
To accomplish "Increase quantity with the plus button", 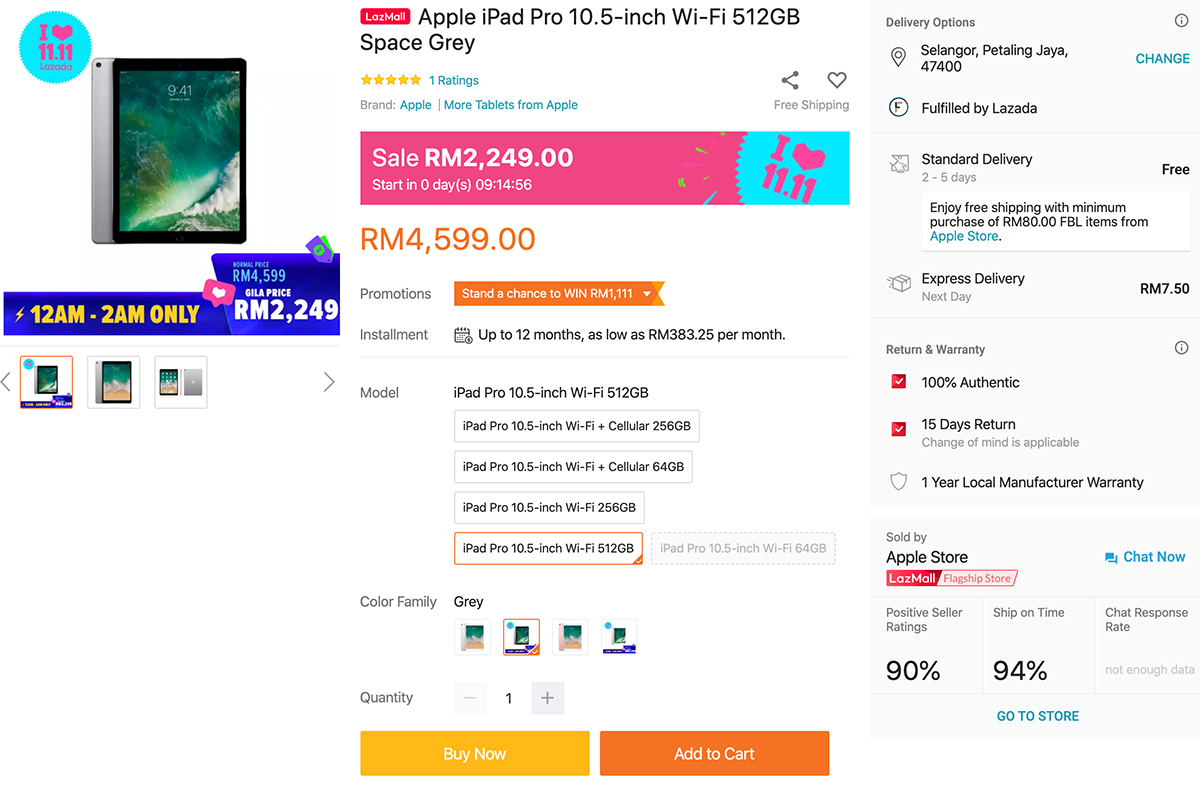I will point(547,698).
